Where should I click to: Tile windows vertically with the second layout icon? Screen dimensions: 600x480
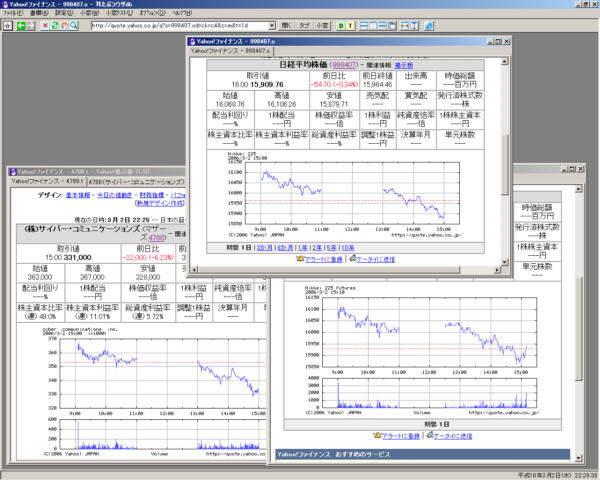[373, 26]
